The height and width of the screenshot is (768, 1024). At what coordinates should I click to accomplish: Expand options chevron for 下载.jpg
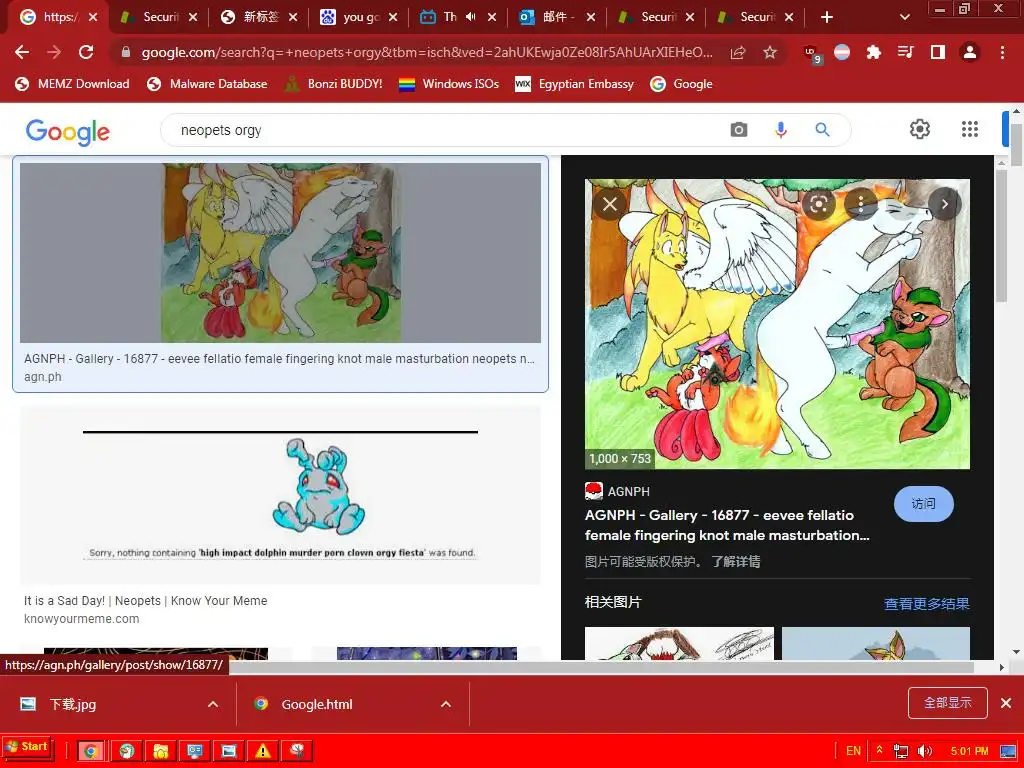[x=212, y=704]
